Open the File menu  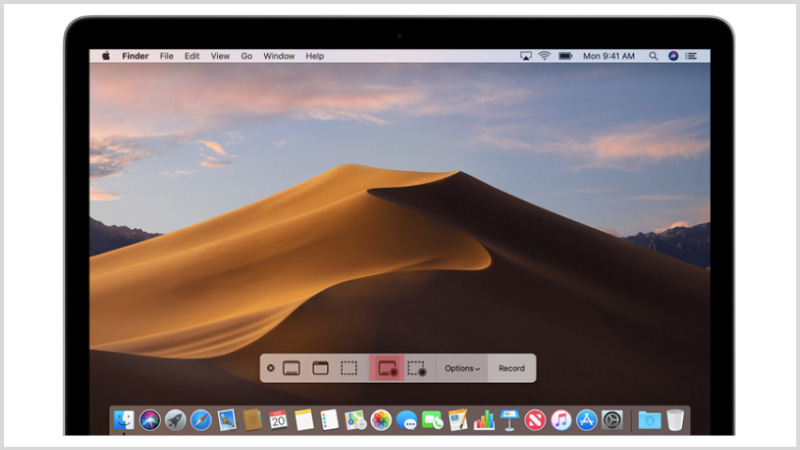pos(166,56)
